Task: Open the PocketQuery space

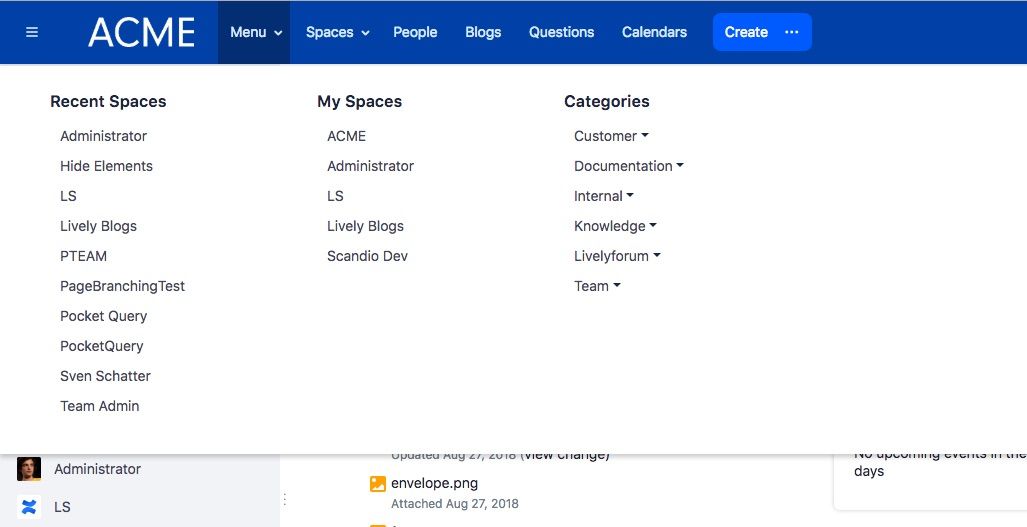Action: point(102,347)
